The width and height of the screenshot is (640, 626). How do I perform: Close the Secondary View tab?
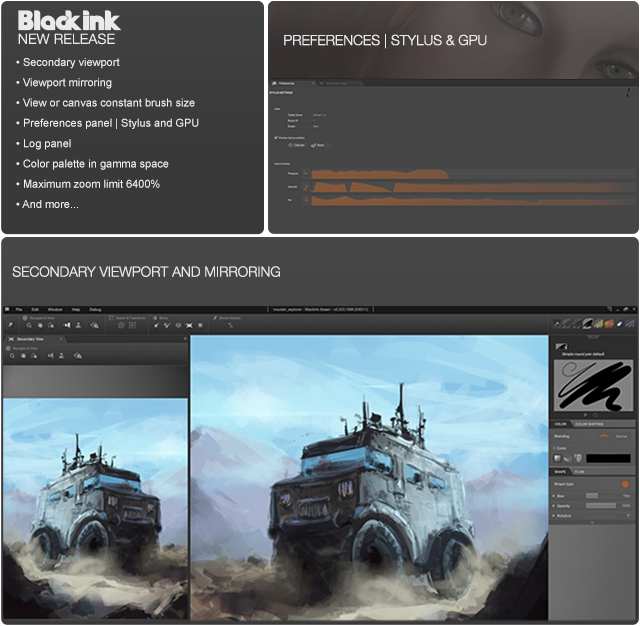(61, 339)
